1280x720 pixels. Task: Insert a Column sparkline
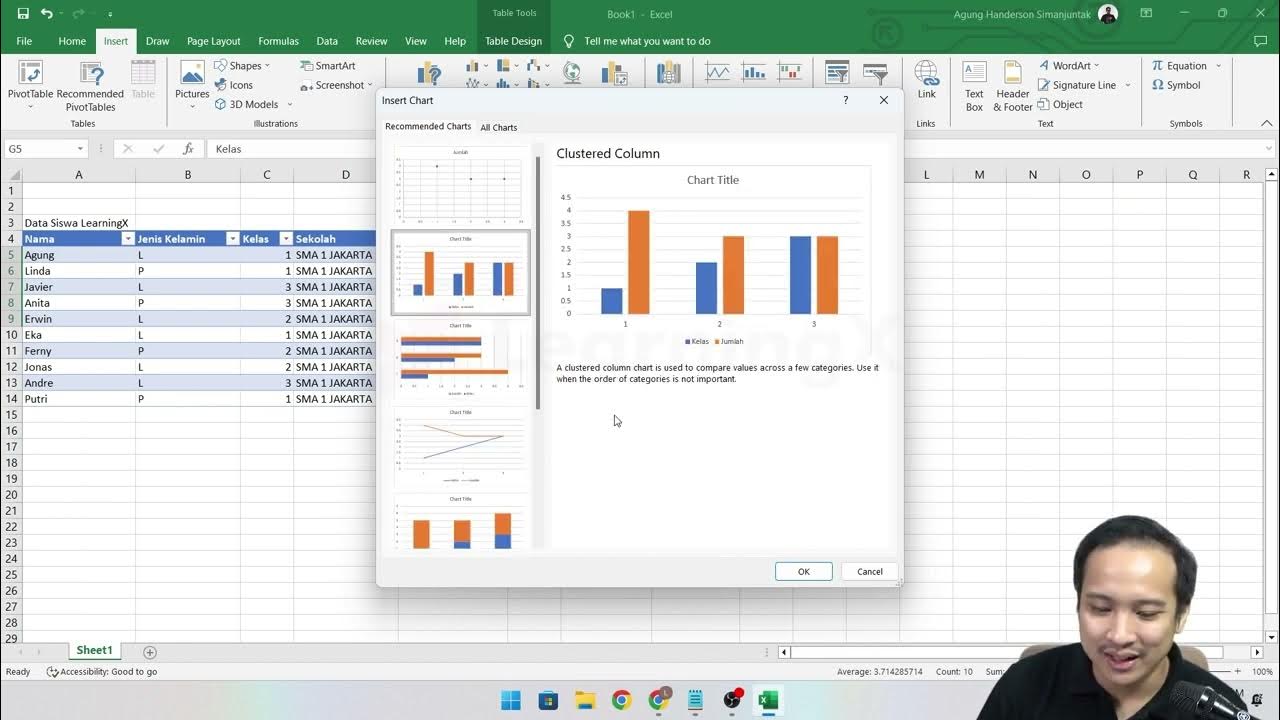[754, 73]
